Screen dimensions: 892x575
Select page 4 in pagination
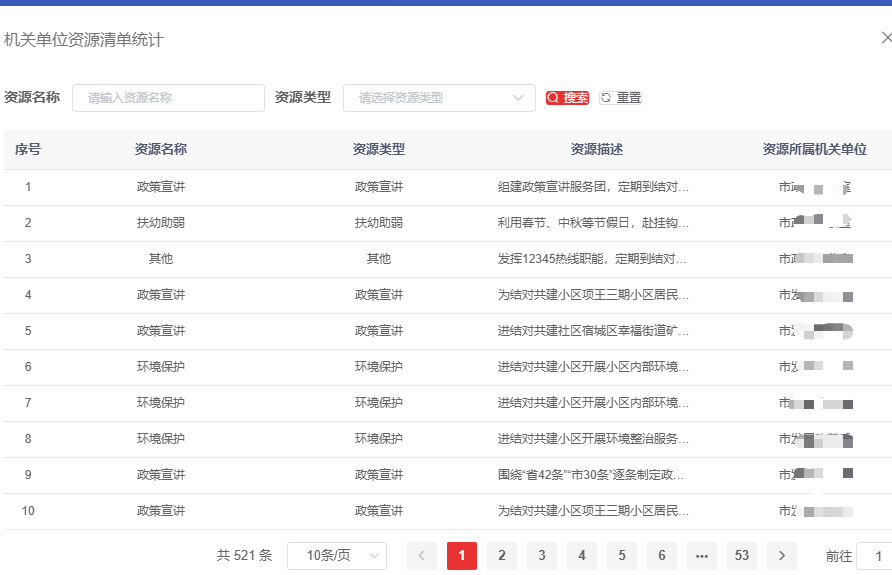pos(582,556)
